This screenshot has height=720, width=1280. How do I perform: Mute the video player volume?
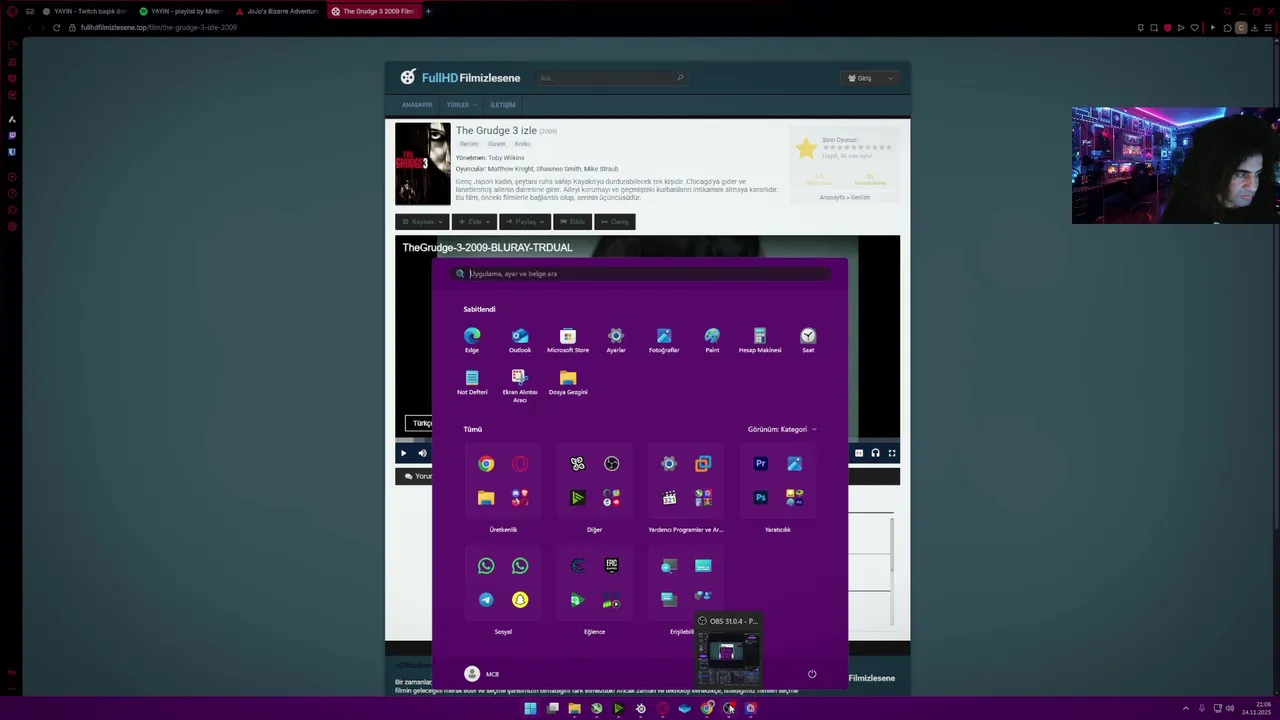coord(422,453)
